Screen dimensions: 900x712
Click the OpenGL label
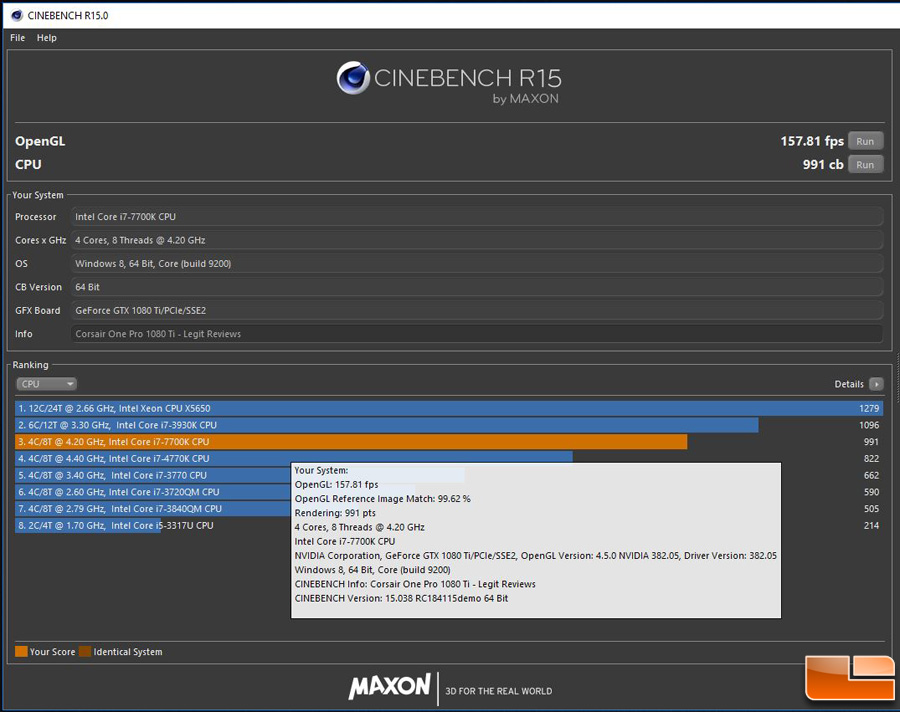pyautogui.click(x=40, y=141)
